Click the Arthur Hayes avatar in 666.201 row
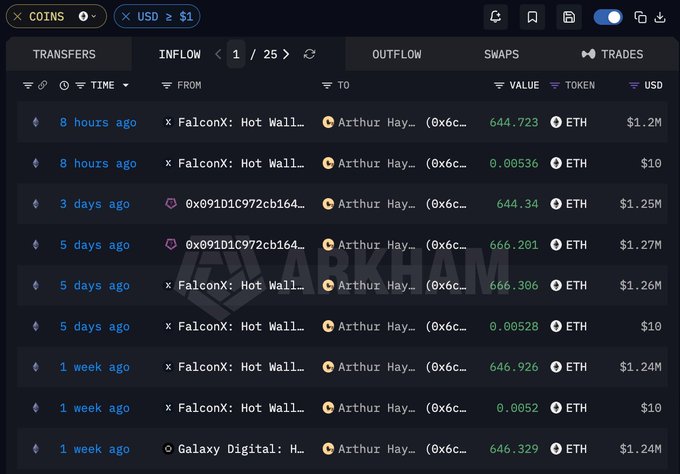 click(x=328, y=245)
